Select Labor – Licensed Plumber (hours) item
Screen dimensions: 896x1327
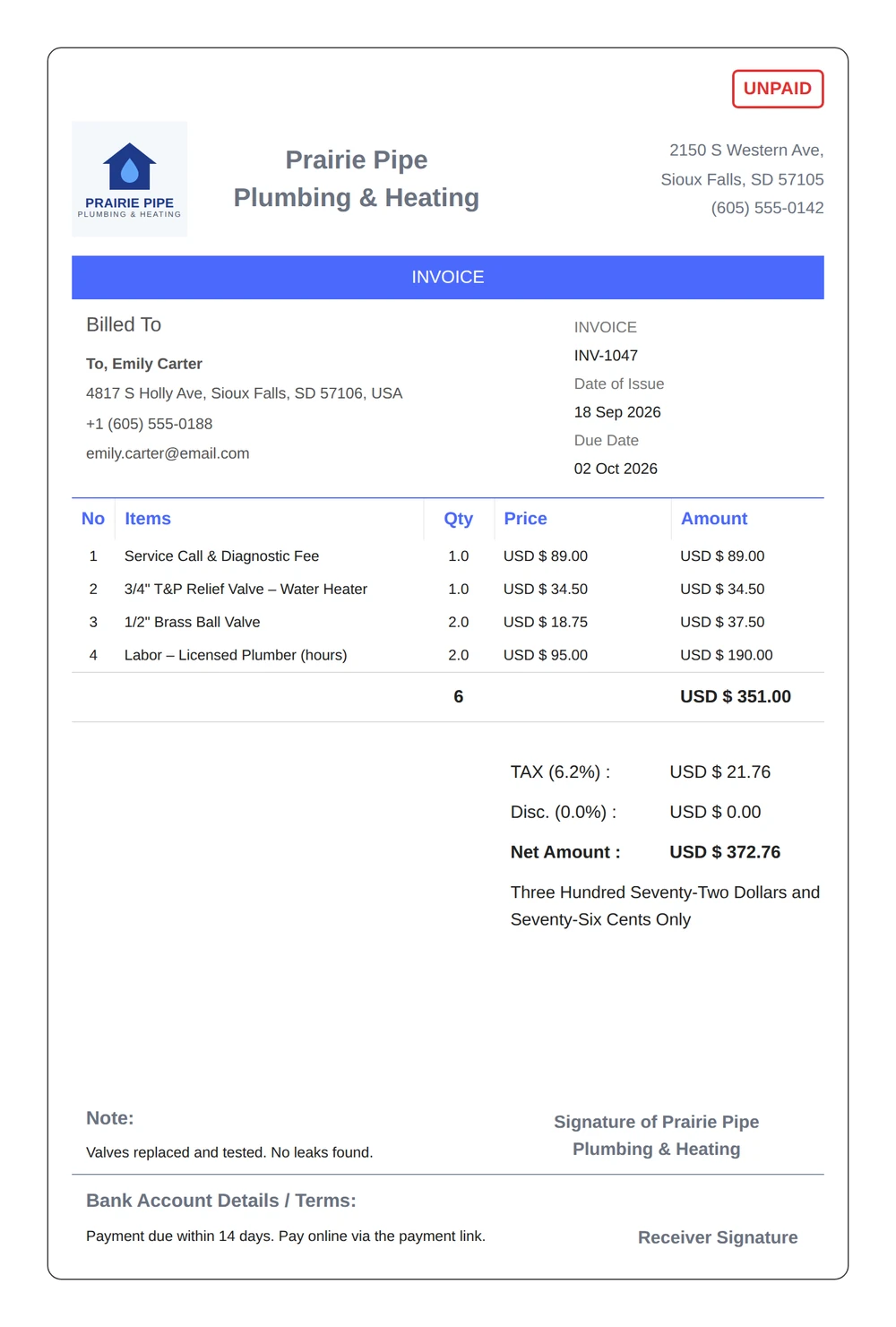tap(236, 656)
